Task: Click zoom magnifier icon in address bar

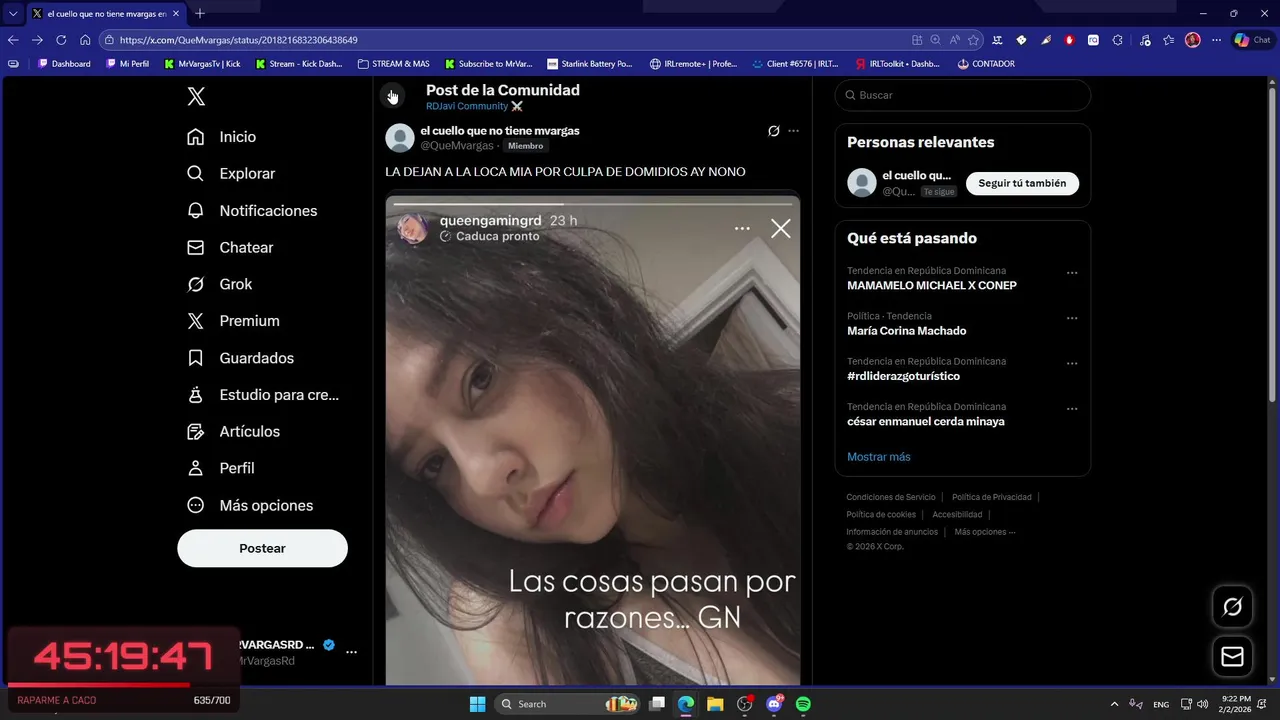Action: (935, 40)
